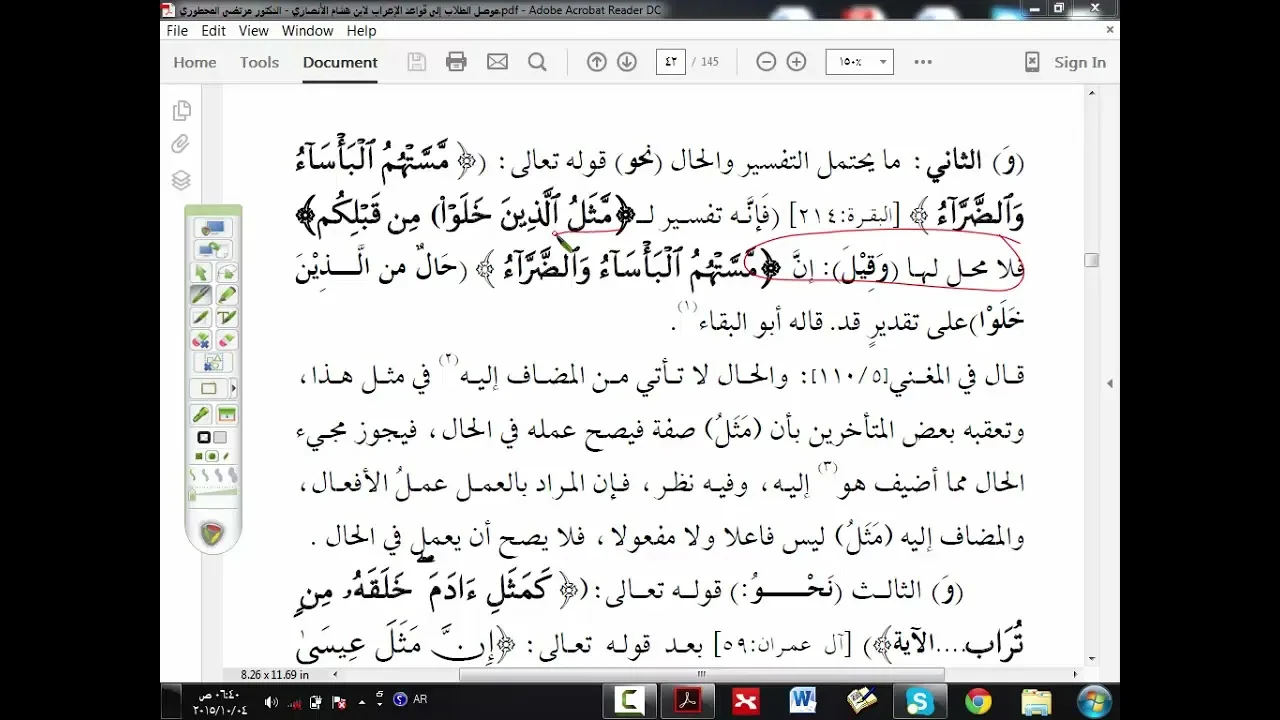This screenshot has height=720, width=1280.
Task: Open the Help menu
Action: point(361,31)
